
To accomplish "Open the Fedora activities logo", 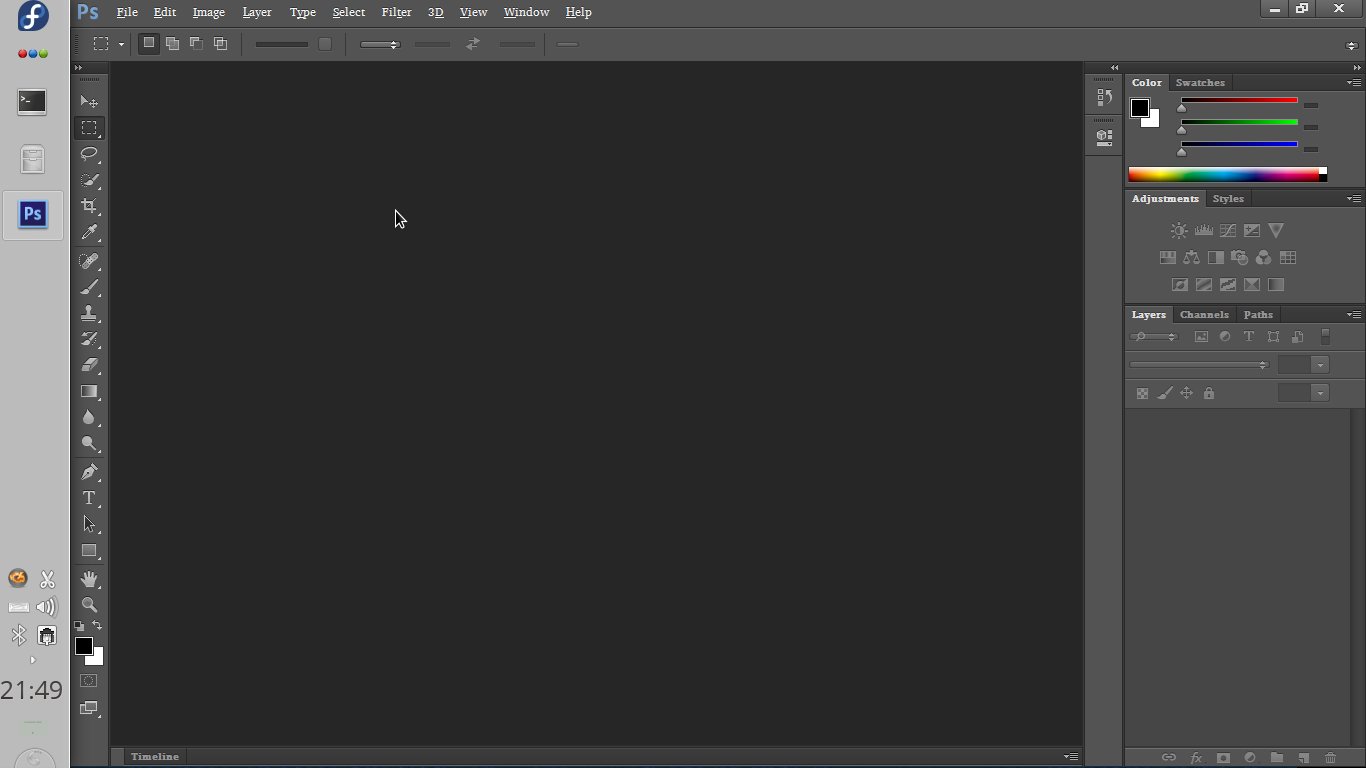I will 33,17.
